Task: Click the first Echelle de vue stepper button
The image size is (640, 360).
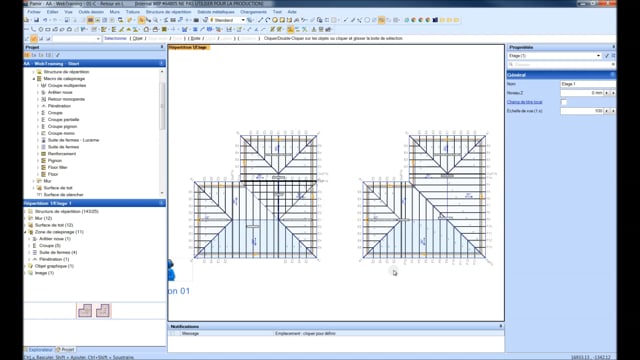Action: point(607,111)
